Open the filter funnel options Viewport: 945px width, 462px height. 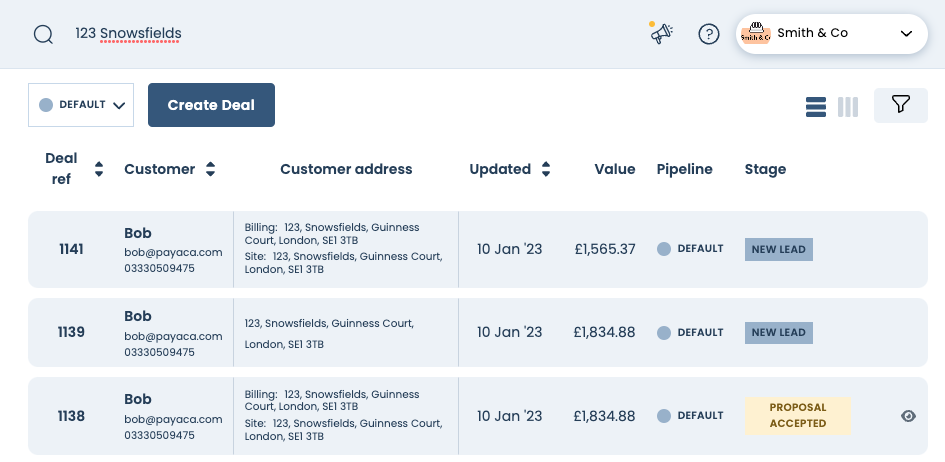click(x=900, y=105)
